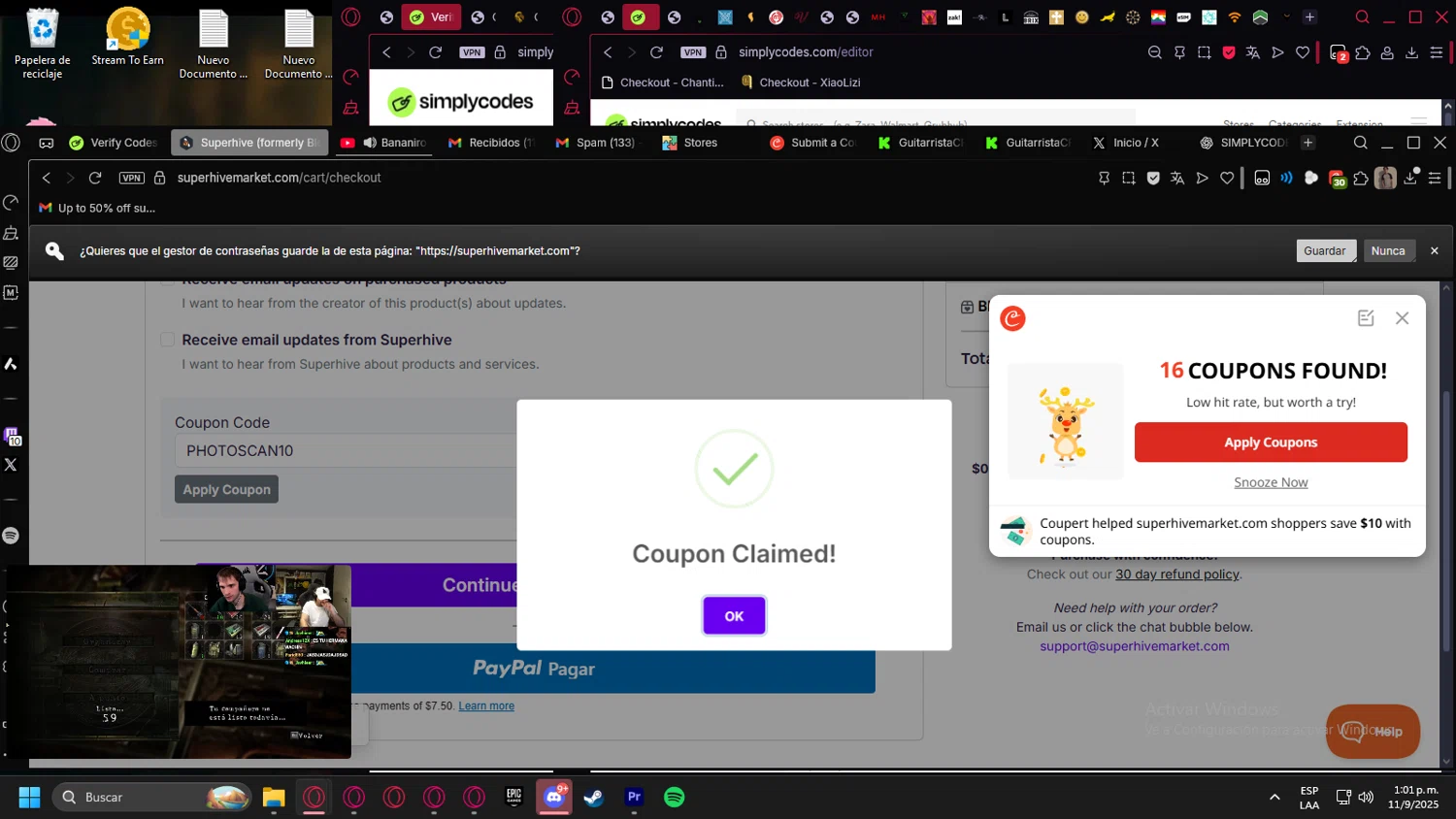Open the Help chat bubble

point(1373,731)
